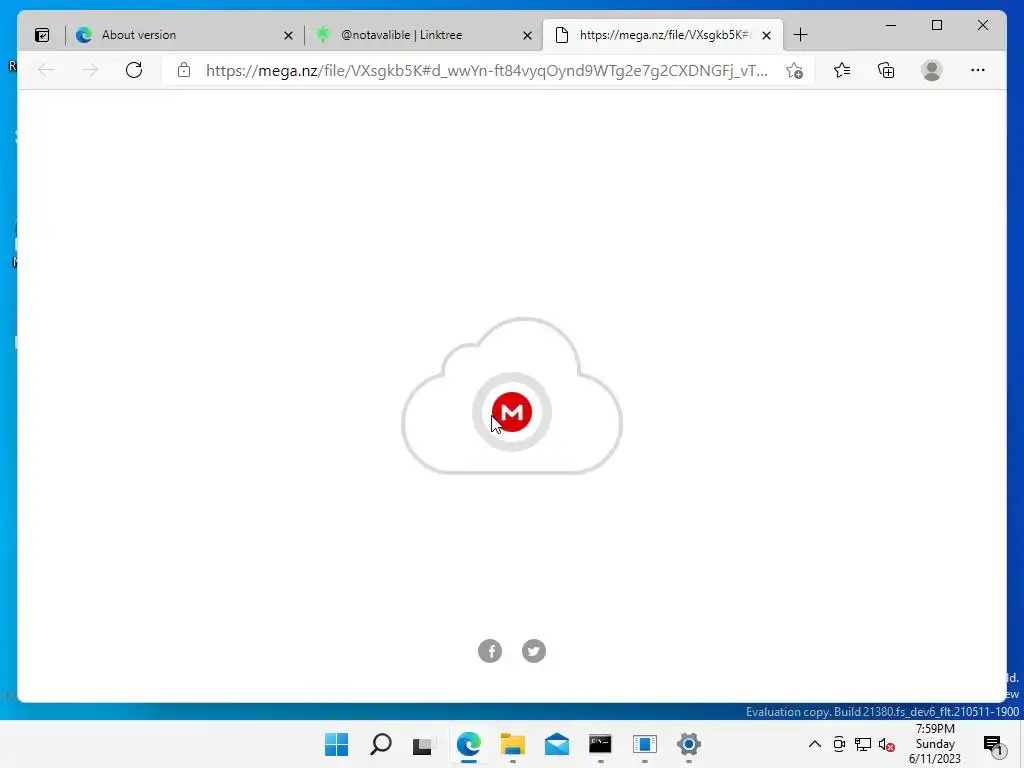Click the MEGA logo in the cloud
The height and width of the screenshot is (768, 1024).
point(512,412)
